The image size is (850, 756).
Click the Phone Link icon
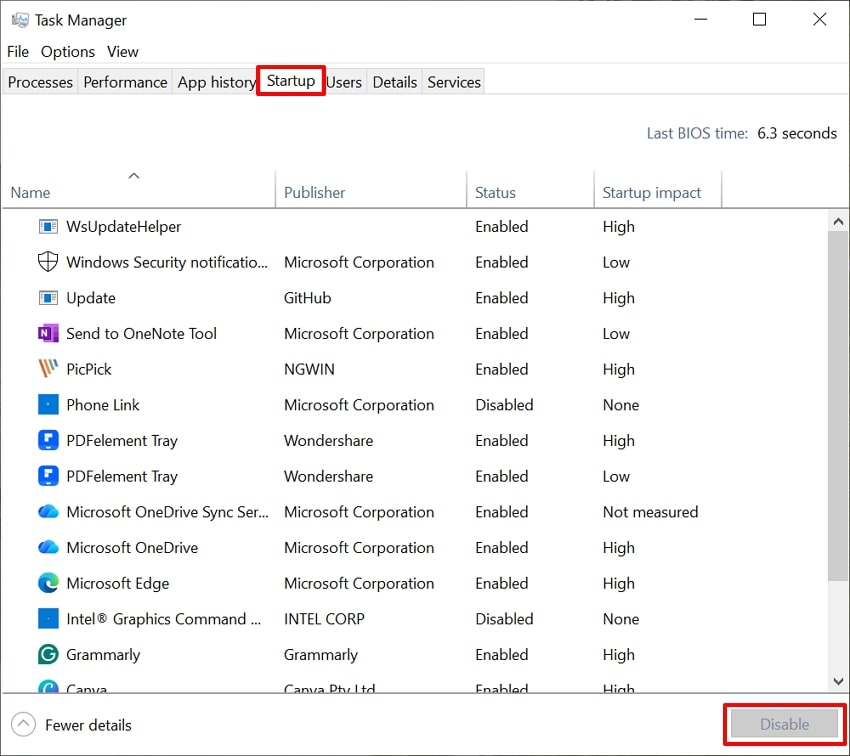pyautogui.click(x=47, y=405)
